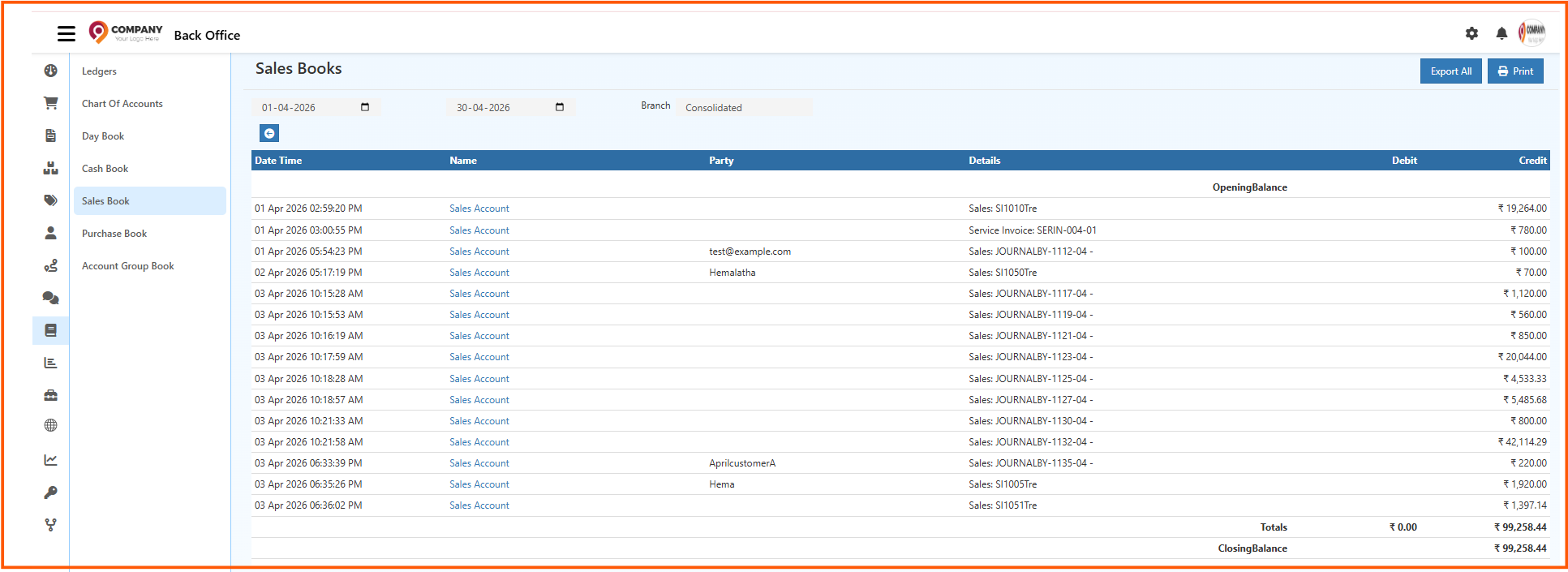Open the hamburger navigation menu
This screenshot has height=572, width=1568.
pyautogui.click(x=67, y=33)
